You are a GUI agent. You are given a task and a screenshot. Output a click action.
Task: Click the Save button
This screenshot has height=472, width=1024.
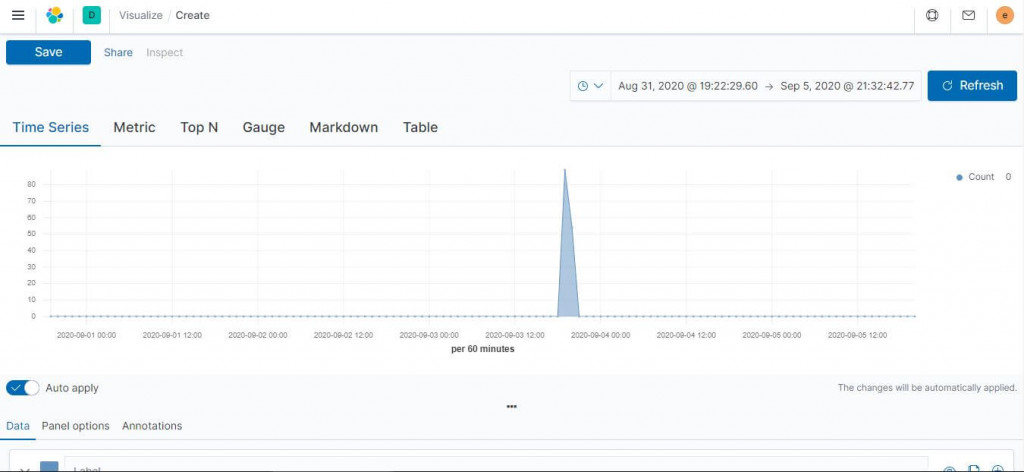(x=48, y=52)
